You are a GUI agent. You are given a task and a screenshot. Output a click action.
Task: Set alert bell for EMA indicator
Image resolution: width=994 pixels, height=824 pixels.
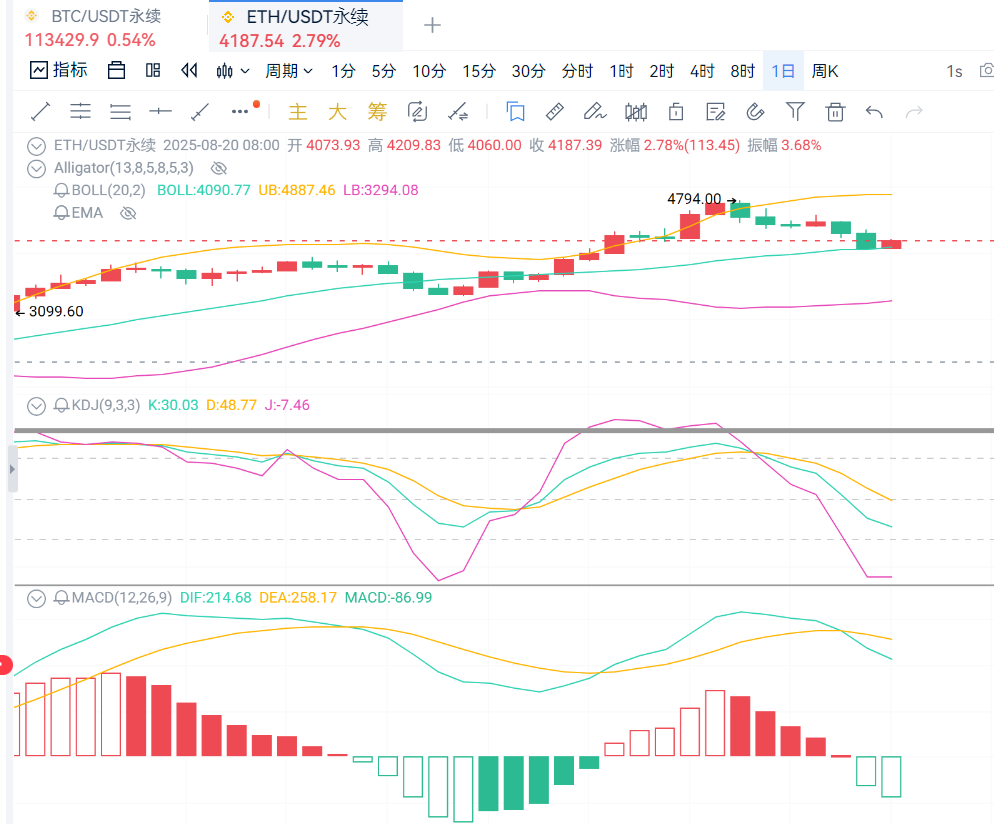[61, 213]
